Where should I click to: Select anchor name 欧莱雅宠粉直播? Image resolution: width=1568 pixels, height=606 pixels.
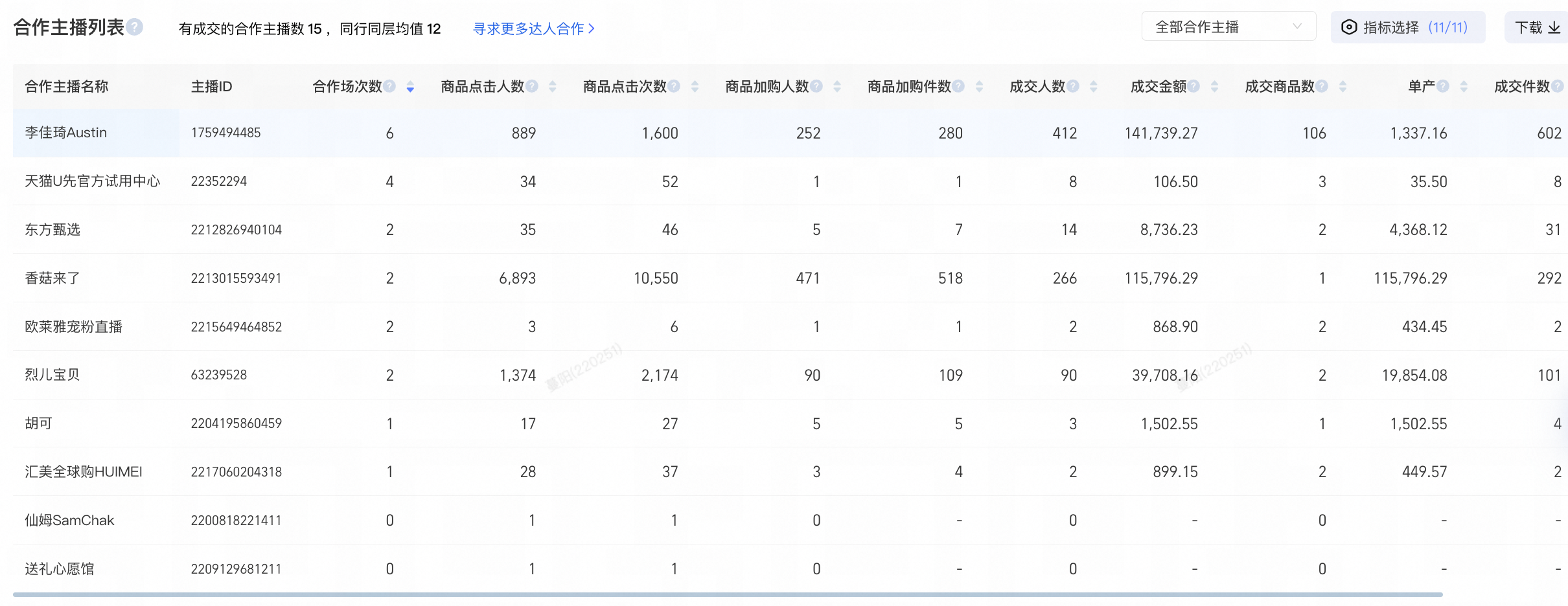[x=73, y=327]
